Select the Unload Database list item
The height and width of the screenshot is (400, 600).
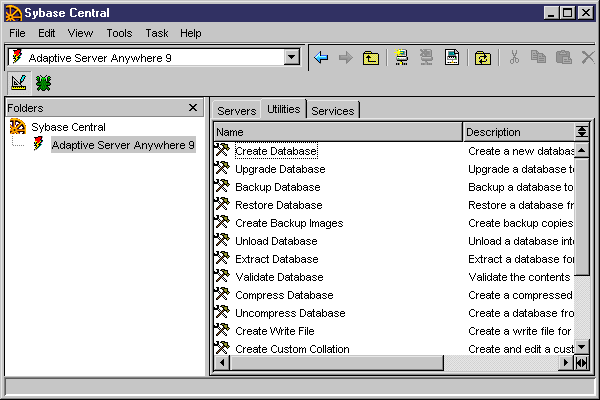[276, 241]
